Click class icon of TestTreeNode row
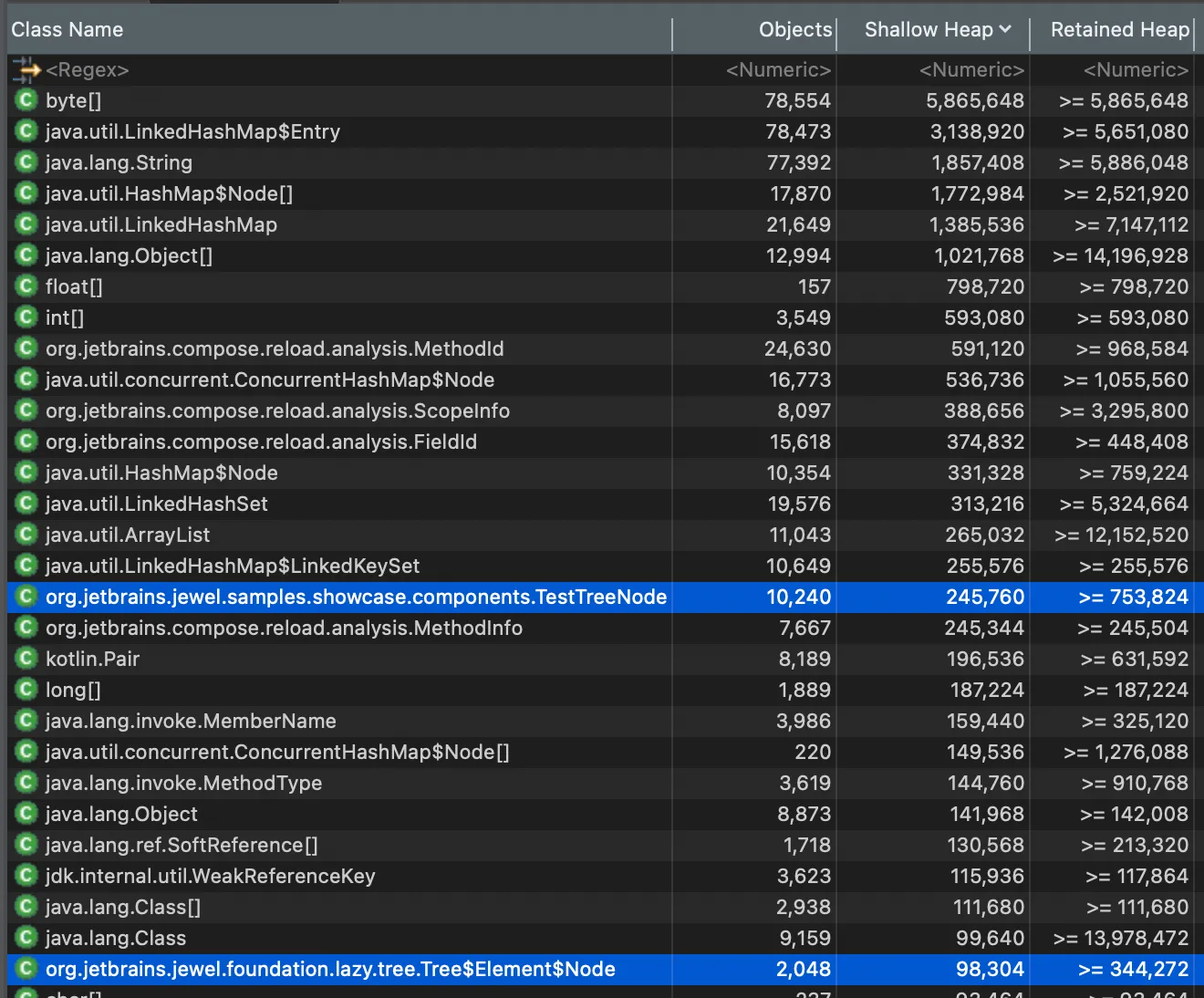This screenshot has height=998, width=1204. point(26,597)
